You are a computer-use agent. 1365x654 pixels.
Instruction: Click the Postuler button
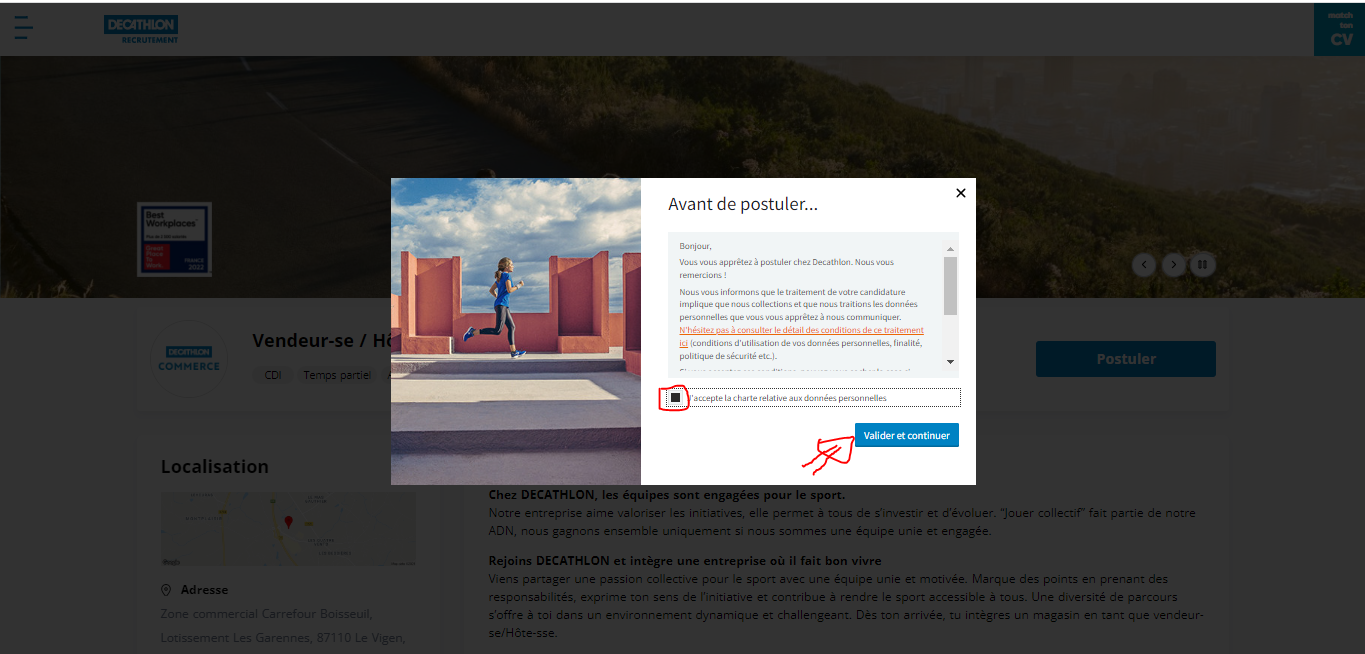click(x=1126, y=359)
